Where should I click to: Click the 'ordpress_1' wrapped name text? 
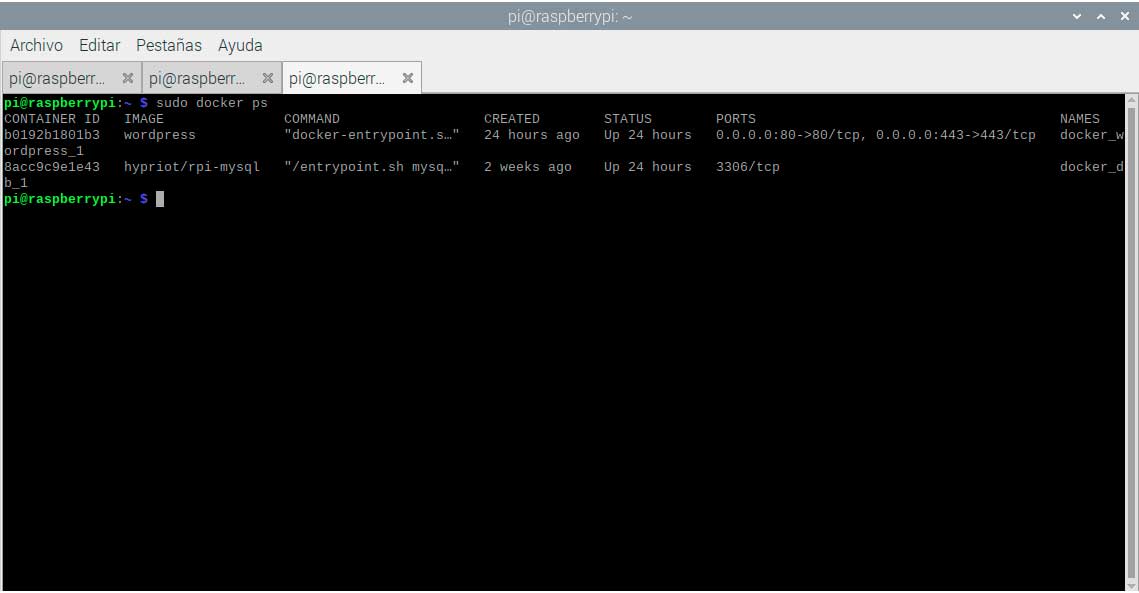pos(44,151)
